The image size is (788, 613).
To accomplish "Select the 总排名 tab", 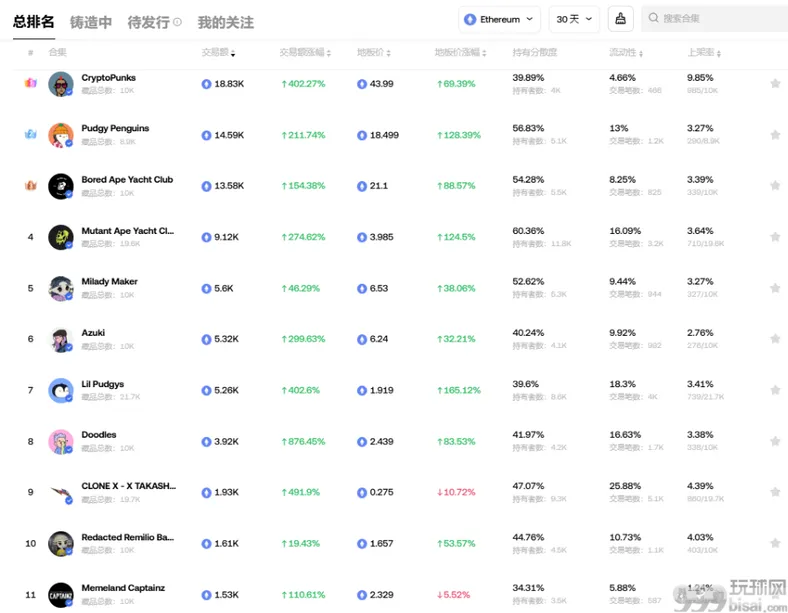I will [34, 22].
